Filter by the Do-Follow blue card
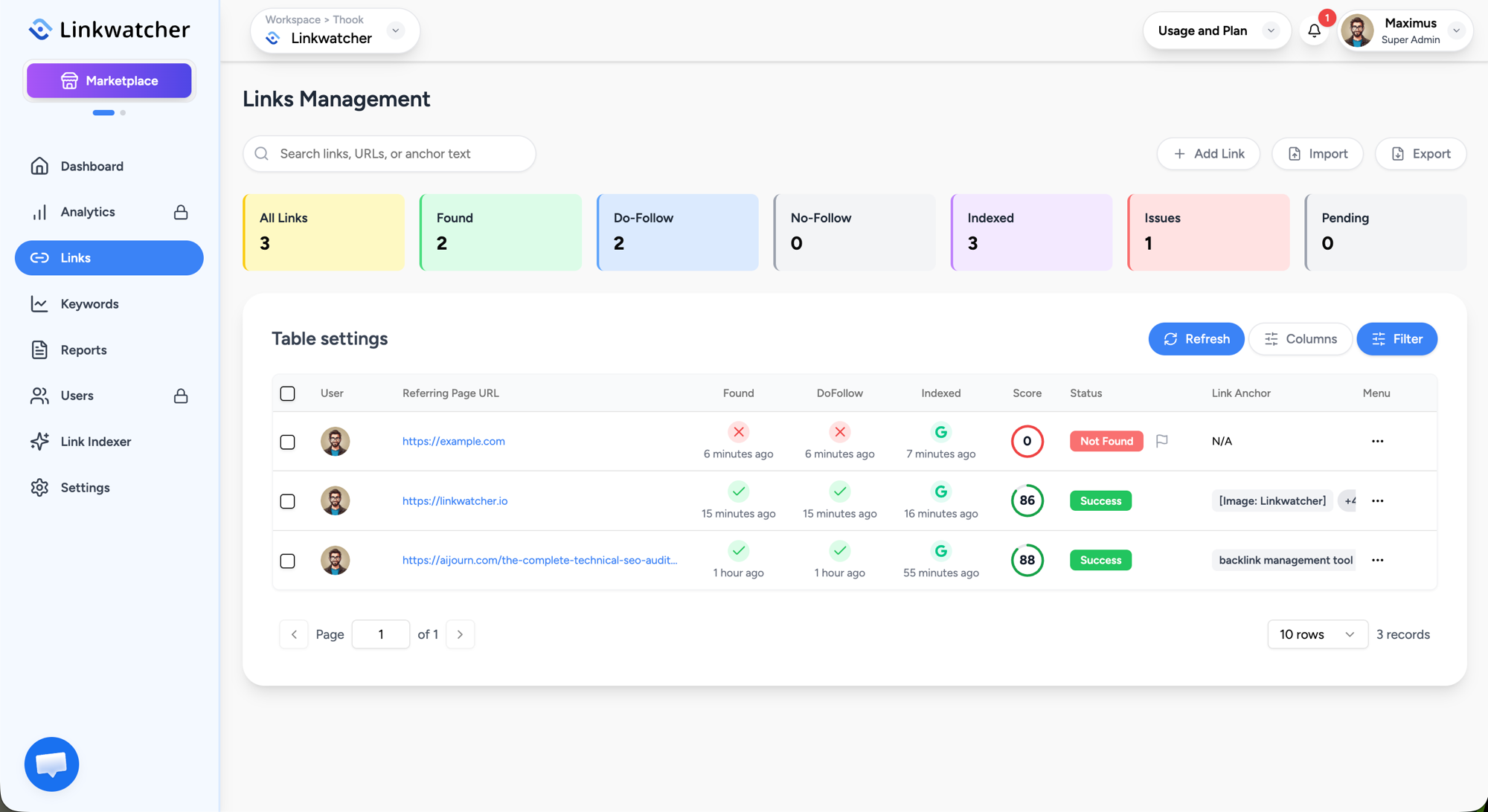Viewport: 1488px width, 812px height. [678, 232]
